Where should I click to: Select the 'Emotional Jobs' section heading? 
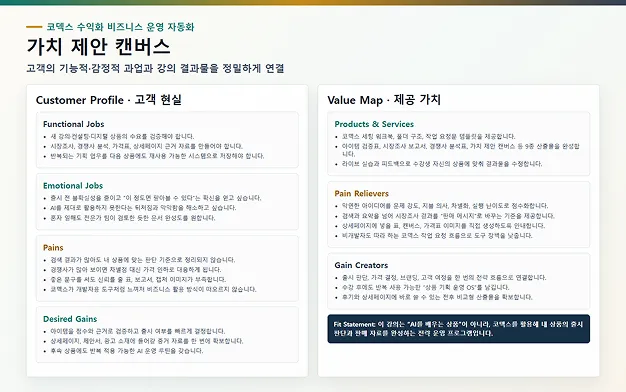pos(73,186)
